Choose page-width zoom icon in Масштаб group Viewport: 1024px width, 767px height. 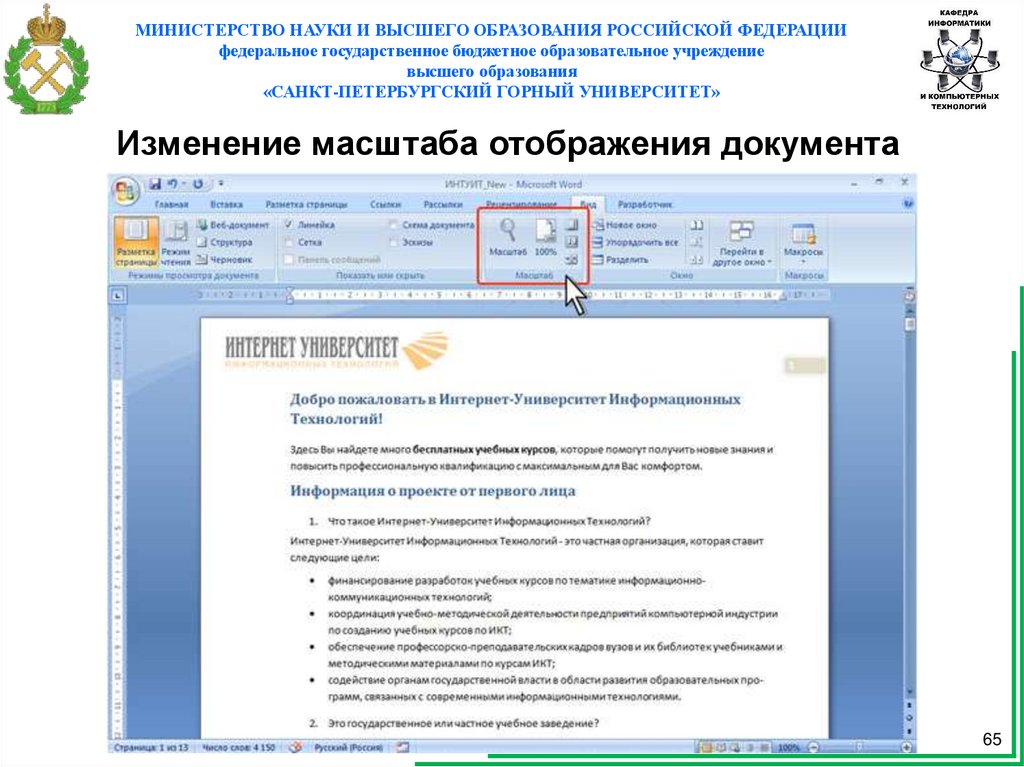[x=571, y=259]
